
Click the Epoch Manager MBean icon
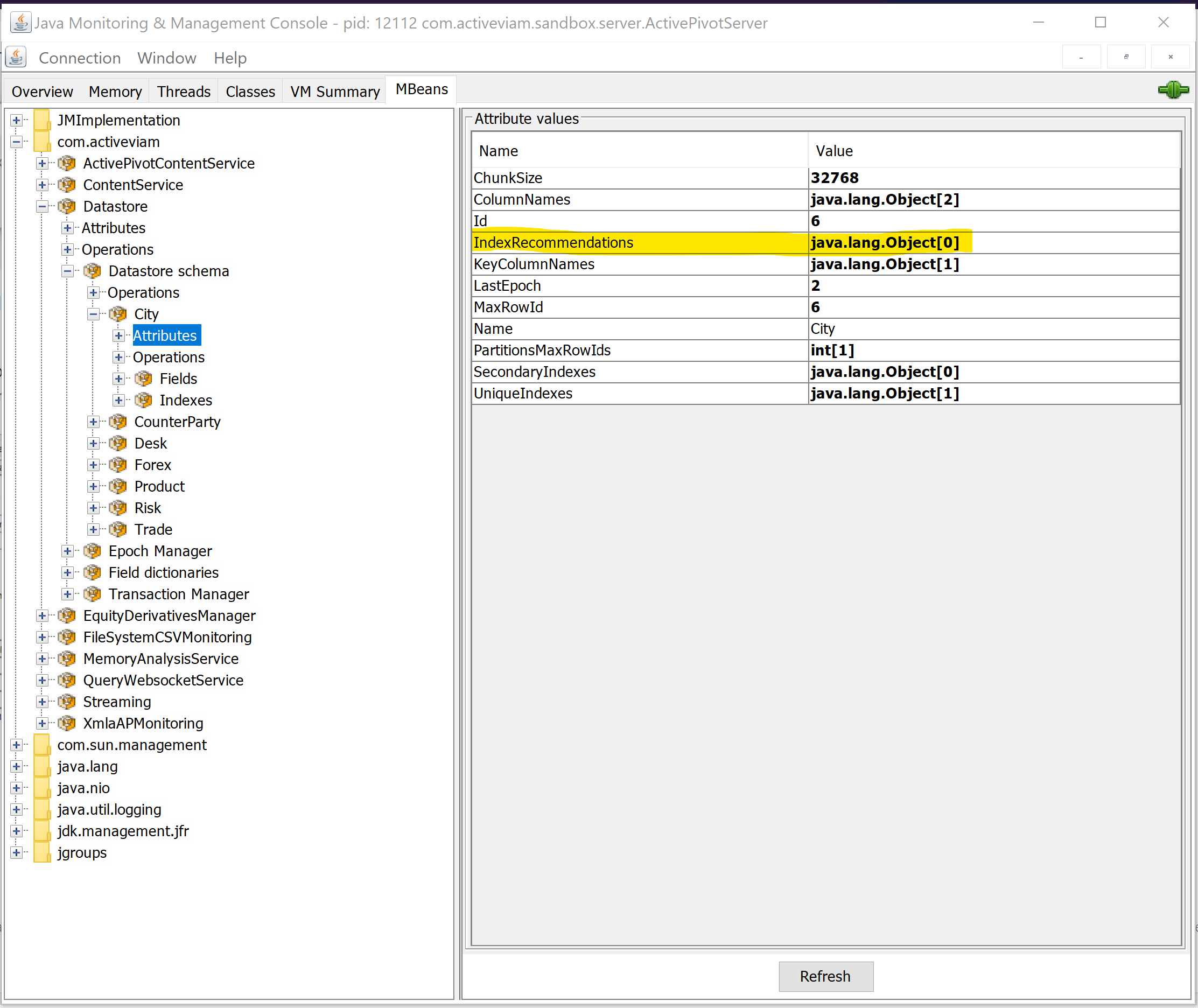(x=92, y=551)
